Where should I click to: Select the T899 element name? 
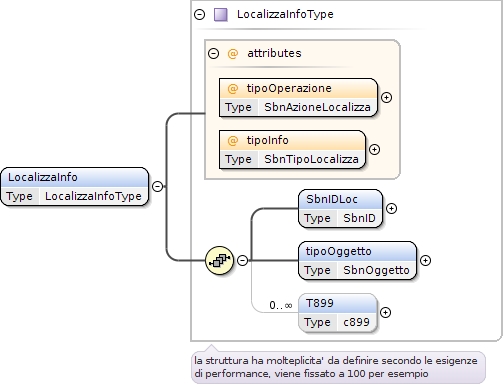click(x=320, y=303)
